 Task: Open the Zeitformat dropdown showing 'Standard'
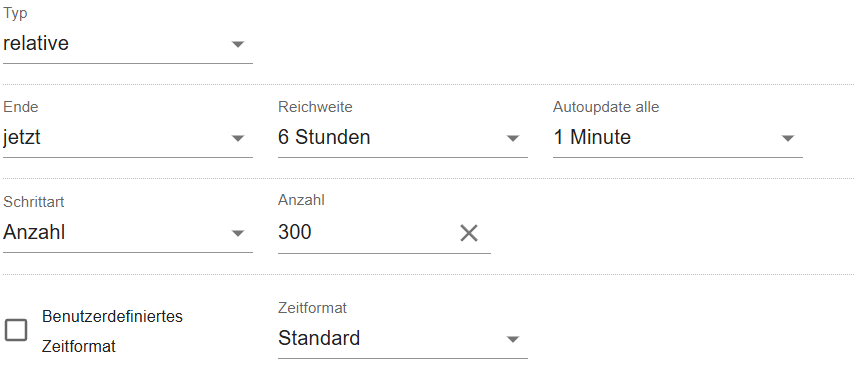pos(402,339)
